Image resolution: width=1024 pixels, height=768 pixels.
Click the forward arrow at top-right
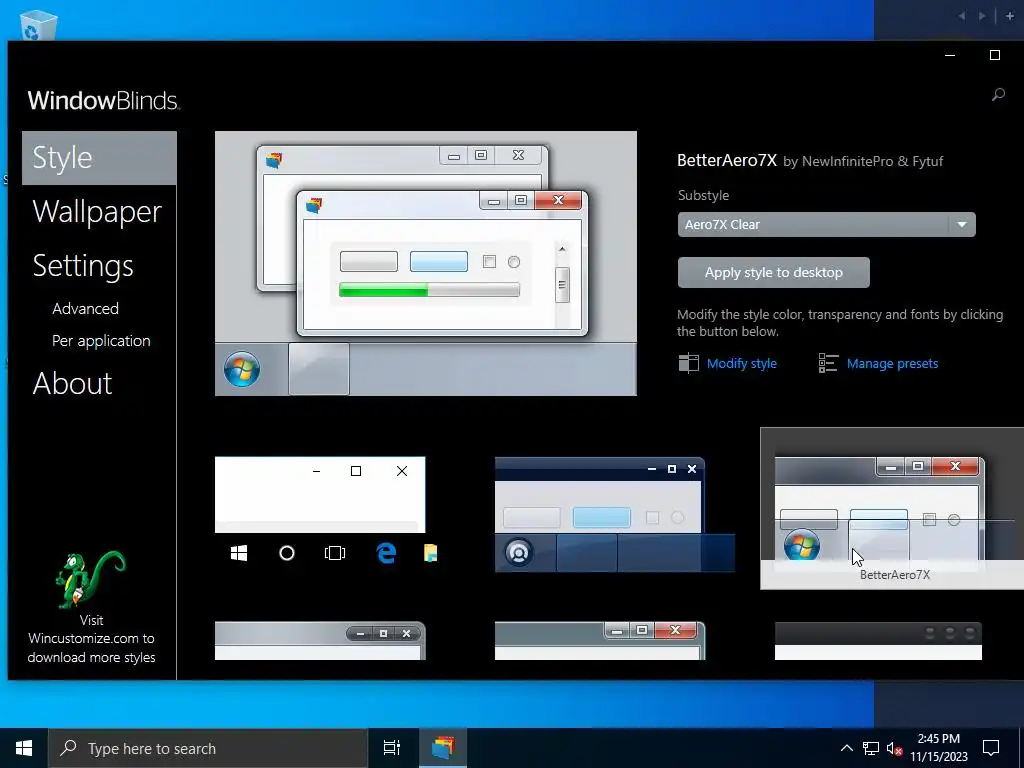coord(982,16)
